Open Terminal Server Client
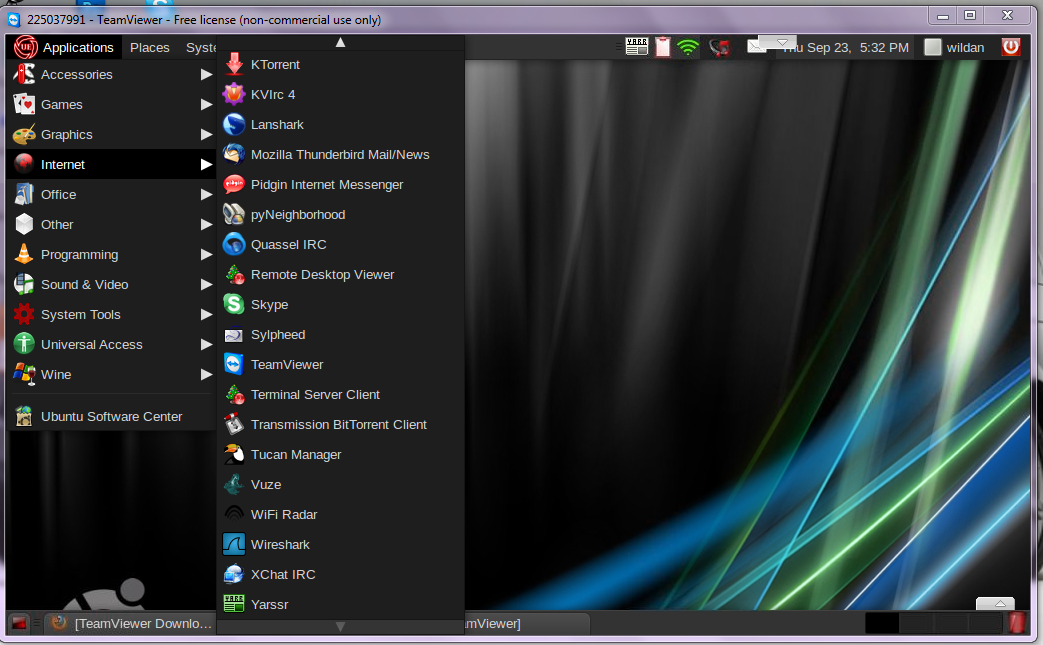The height and width of the screenshot is (645, 1043). pyautogui.click(x=340, y=394)
